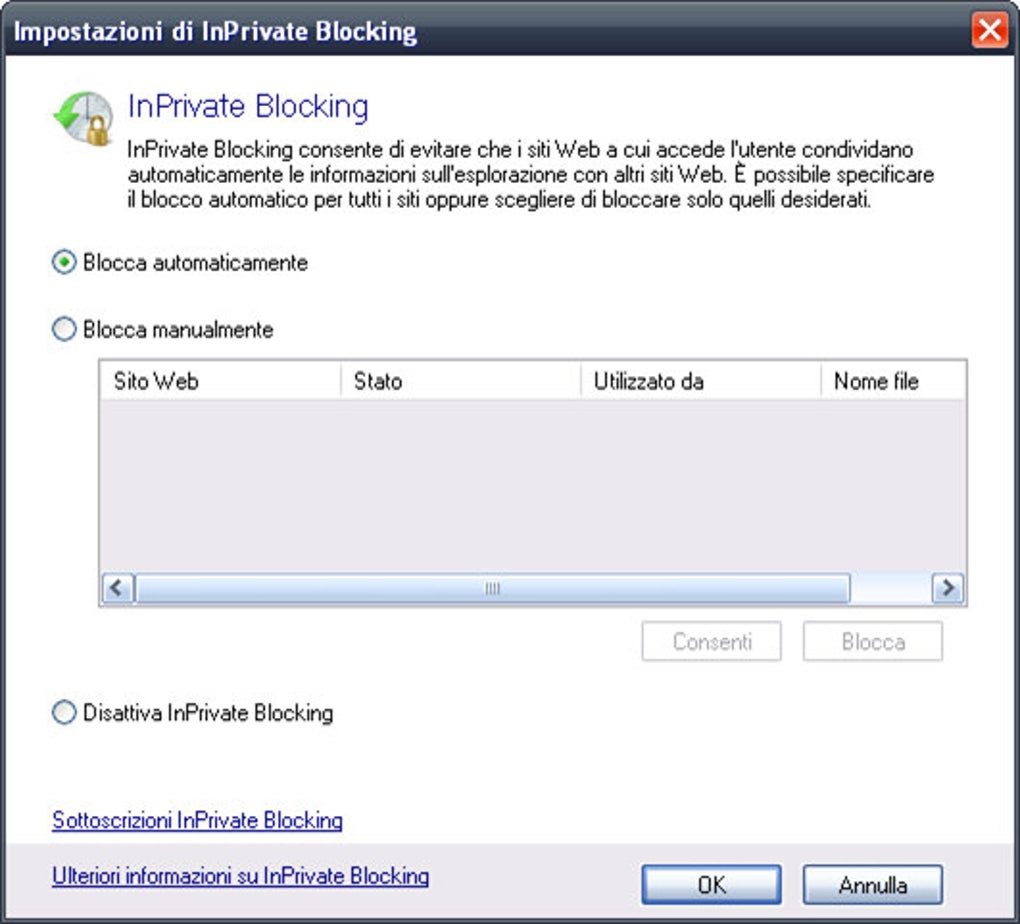The height and width of the screenshot is (924, 1020).
Task: Sort by the Stato column header
Action: (461, 381)
